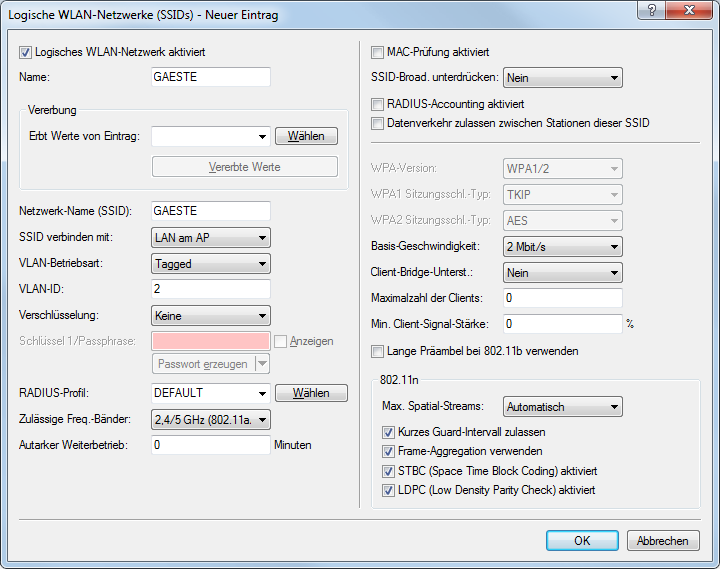Screen dimensions: 720x569
Task: Allow Datenverkehr zwischen Stationen dieser SSID
Action: (377, 123)
